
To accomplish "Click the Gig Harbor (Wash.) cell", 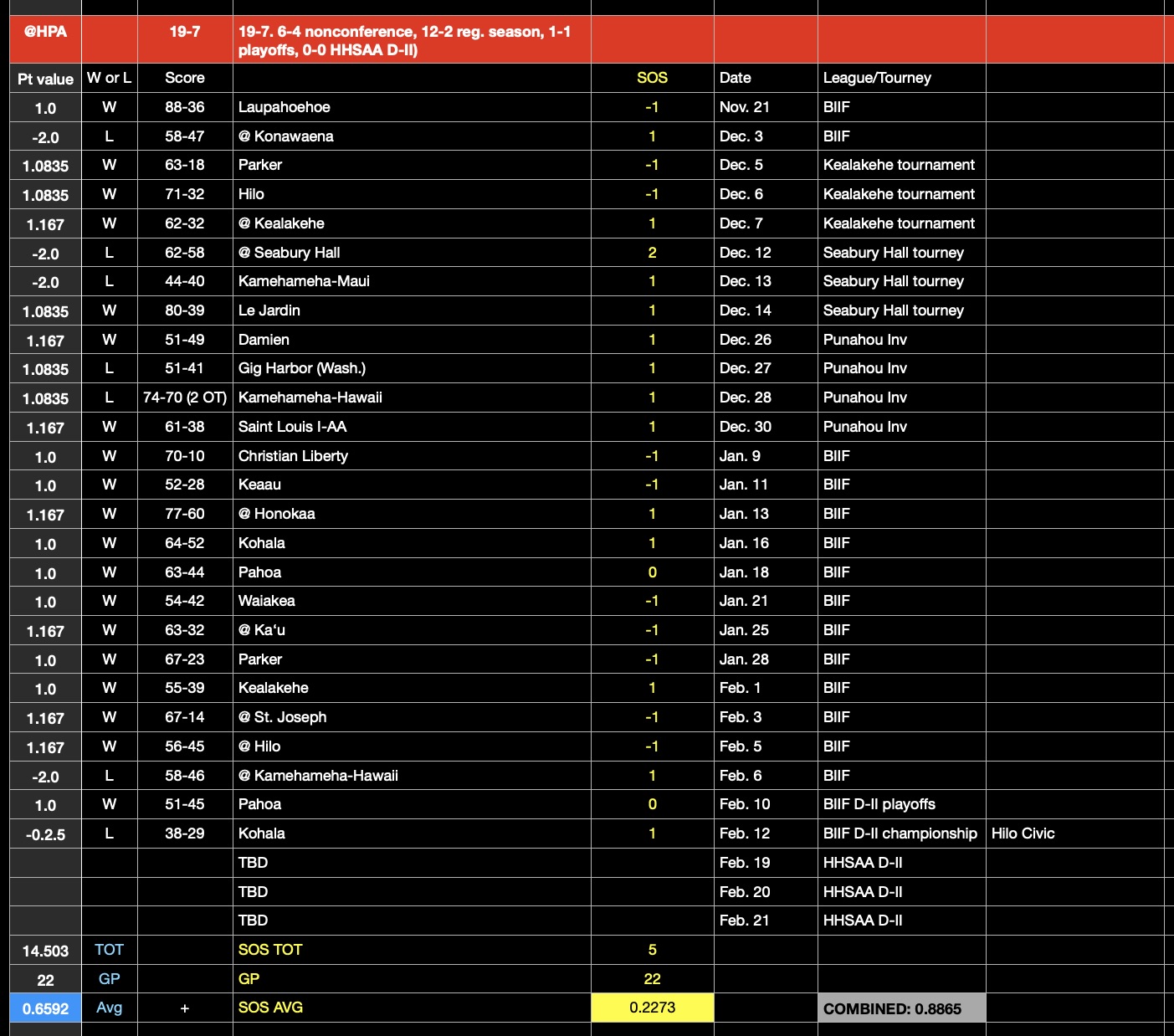I will (x=302, y=368).
